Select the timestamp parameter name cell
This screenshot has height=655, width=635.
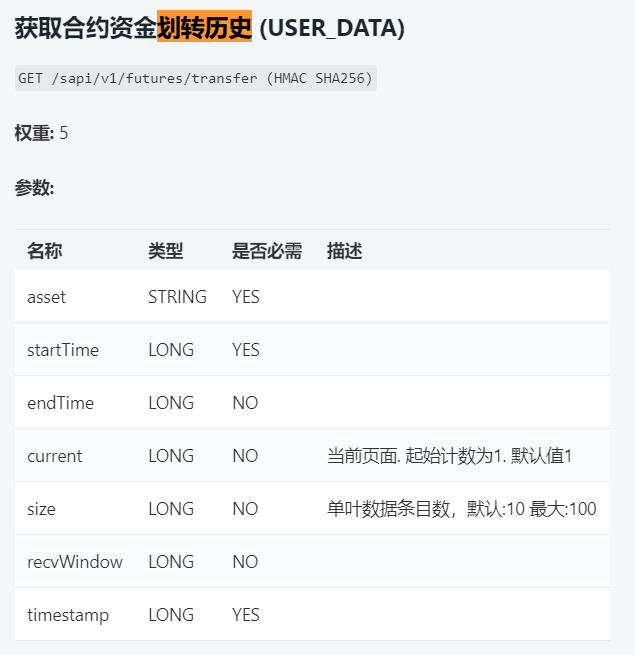[x=67, y=615]
